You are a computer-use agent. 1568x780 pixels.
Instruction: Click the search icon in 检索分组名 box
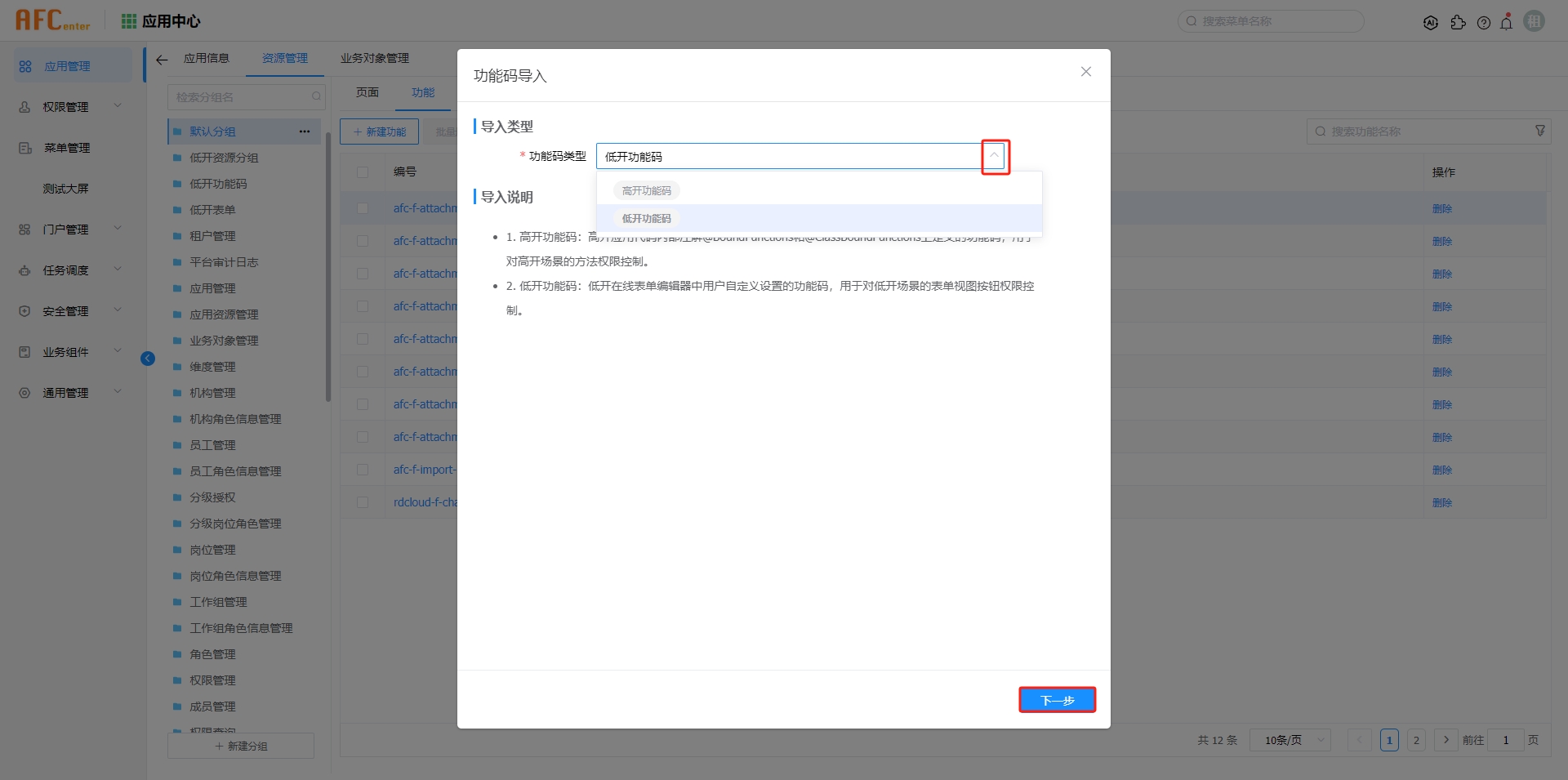click(x=316, y=96)
